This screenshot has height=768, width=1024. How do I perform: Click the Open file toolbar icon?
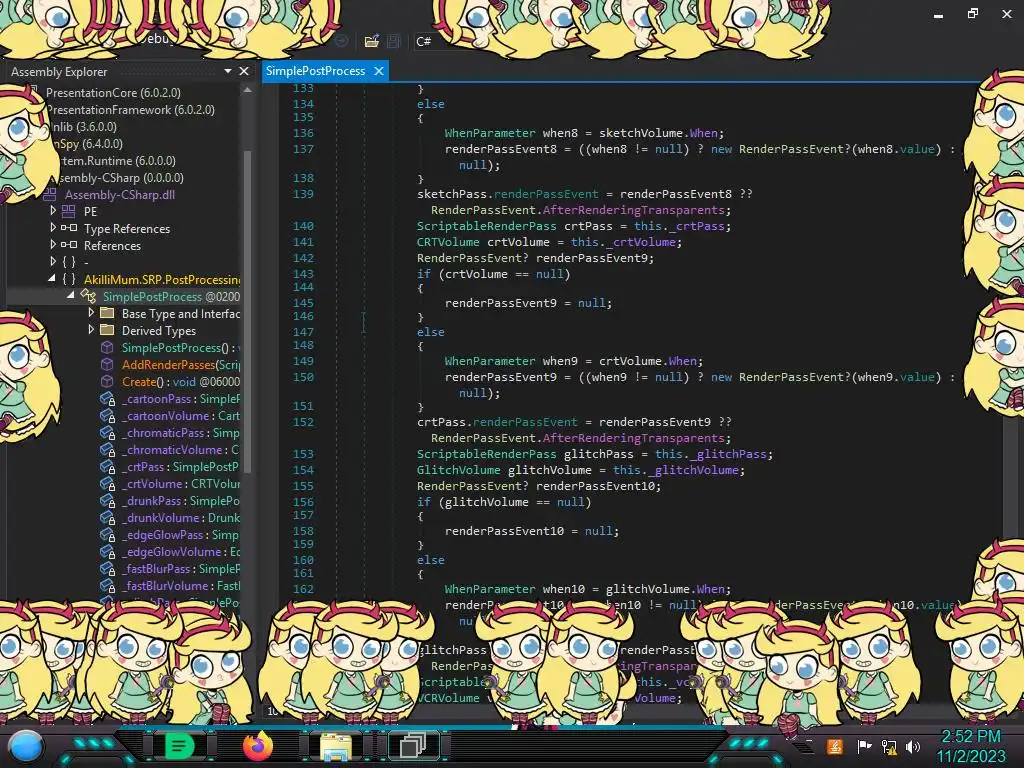[x=372, y=41]
